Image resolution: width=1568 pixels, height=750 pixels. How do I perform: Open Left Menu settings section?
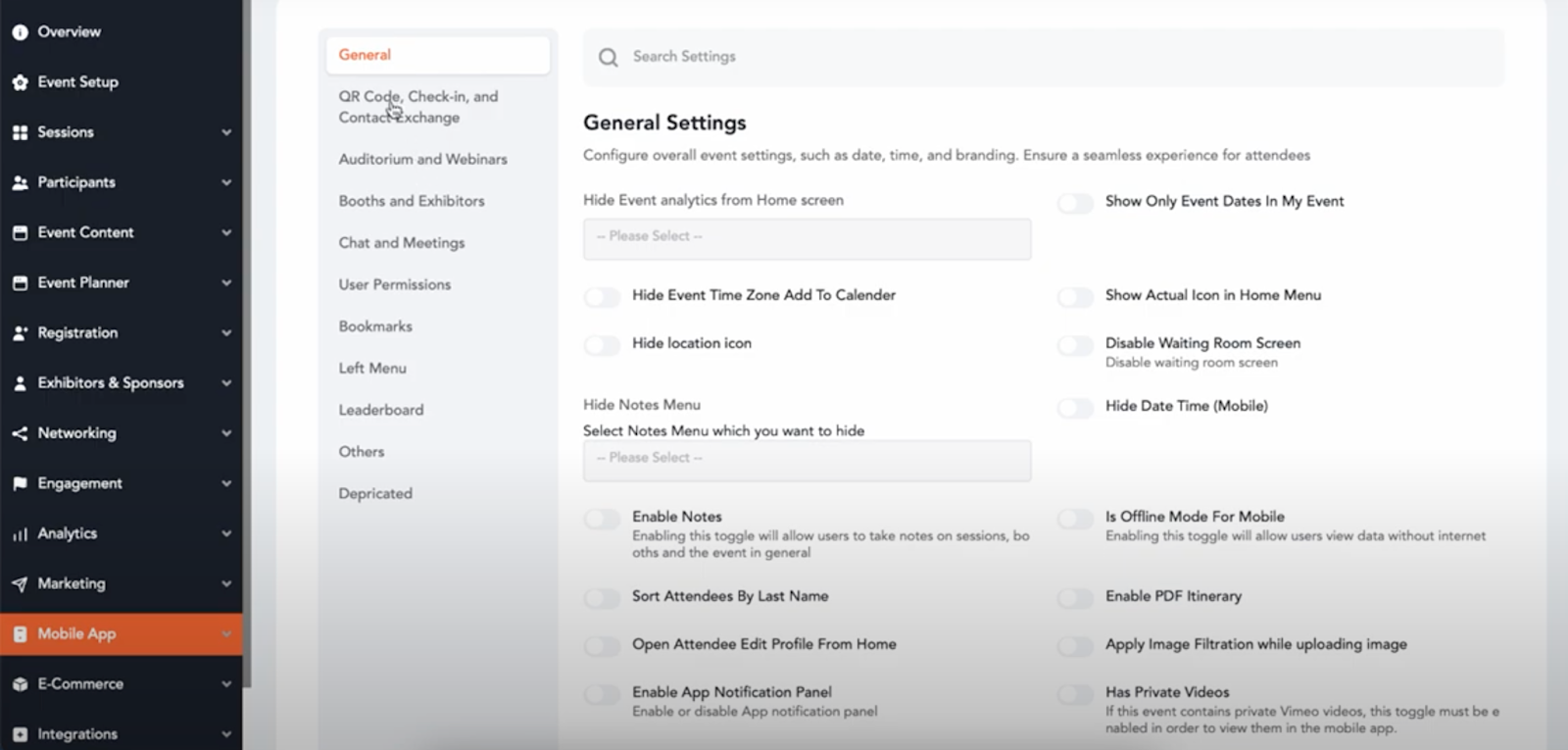click(x=372, y=369)
